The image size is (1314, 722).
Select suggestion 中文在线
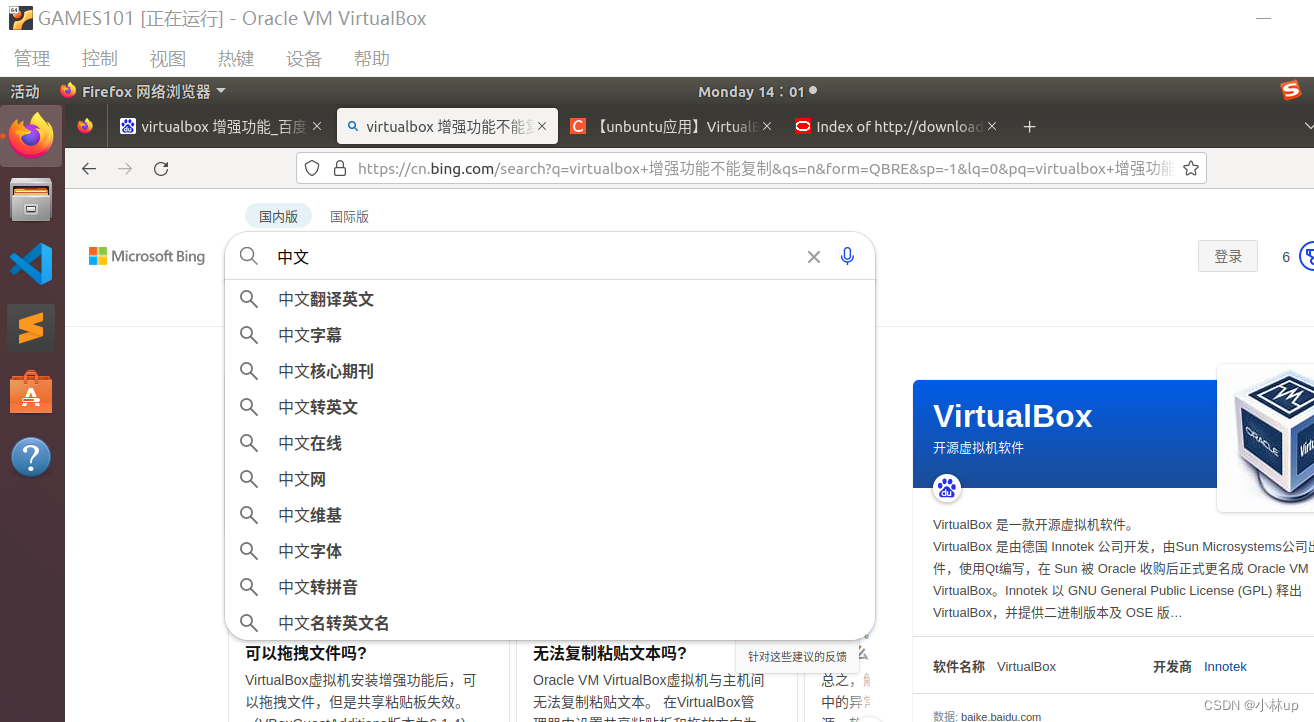550,443
